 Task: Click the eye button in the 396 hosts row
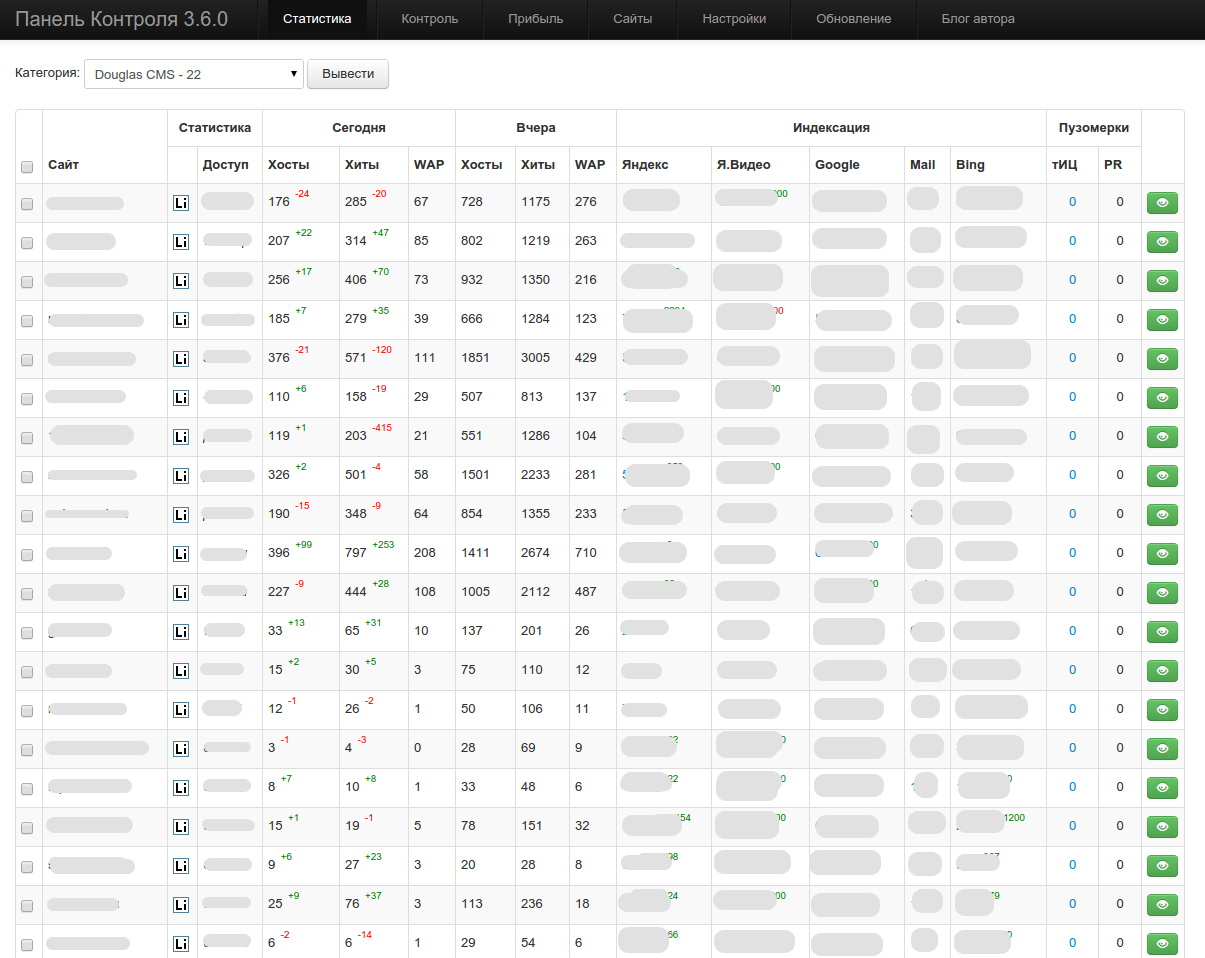1162,554
